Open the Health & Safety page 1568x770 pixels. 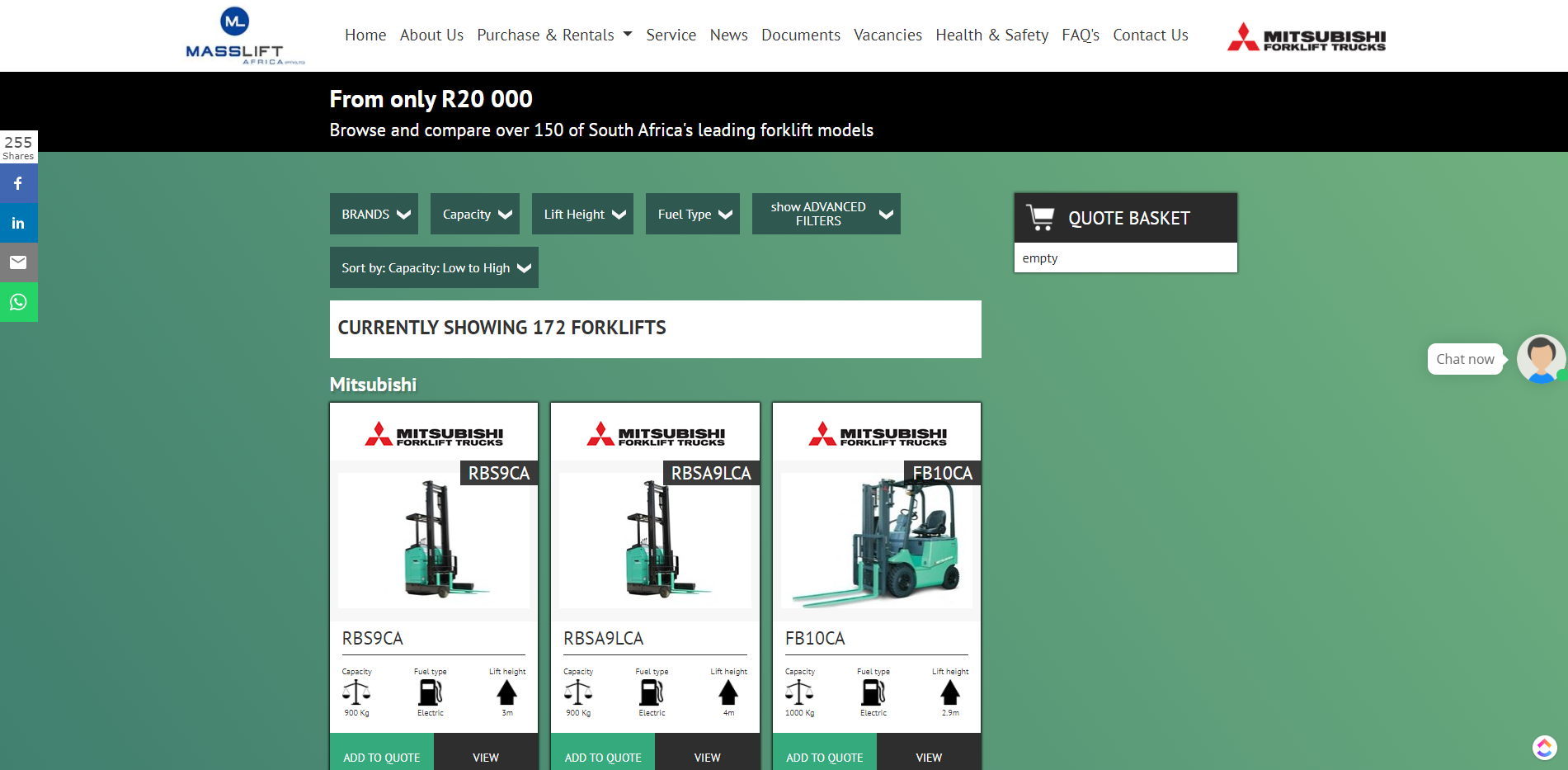pos(992,35)
